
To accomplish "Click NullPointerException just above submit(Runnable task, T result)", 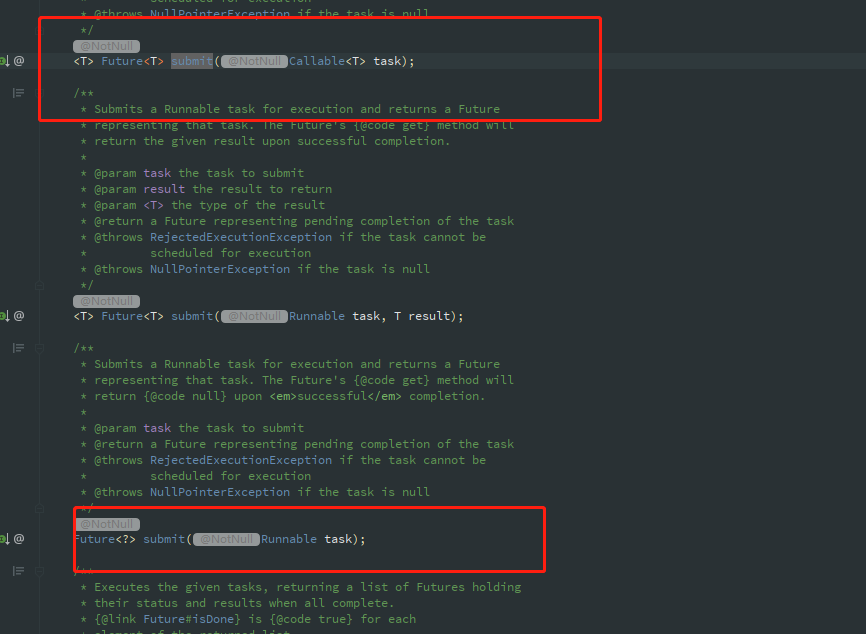I will [x=220, y=270].
